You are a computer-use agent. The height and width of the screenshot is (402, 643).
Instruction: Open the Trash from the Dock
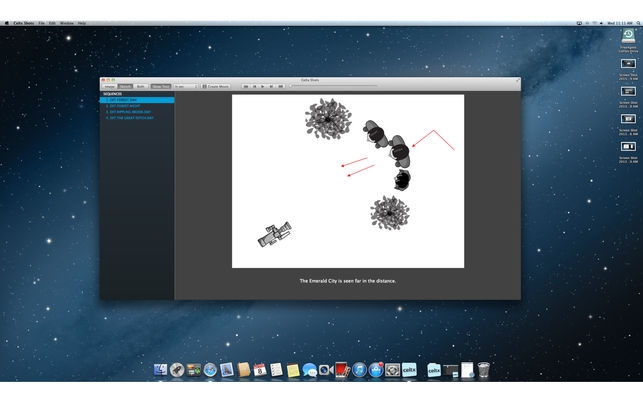click(483, 370)
